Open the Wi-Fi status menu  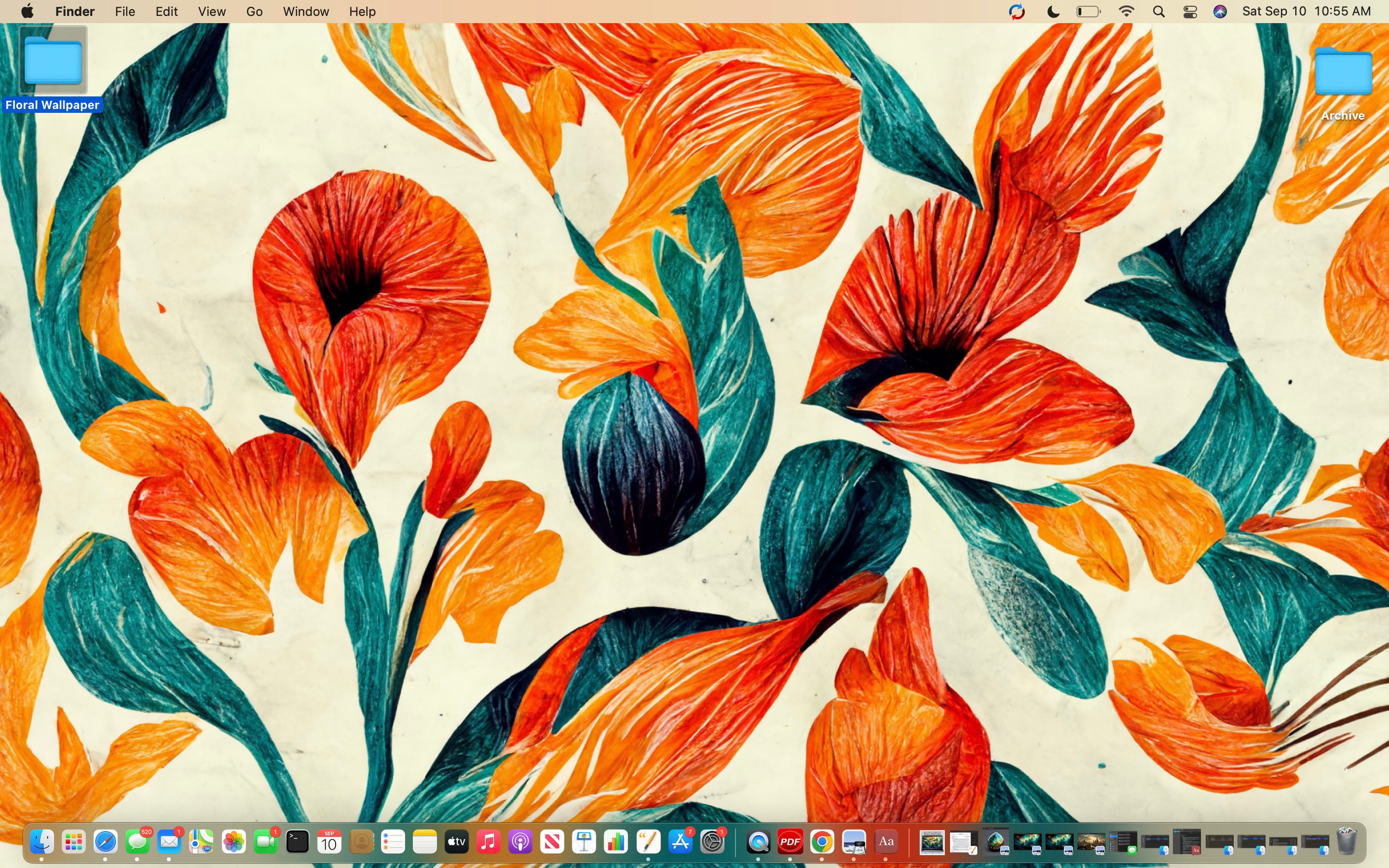pyautogui.click(x=1126, y=11)
